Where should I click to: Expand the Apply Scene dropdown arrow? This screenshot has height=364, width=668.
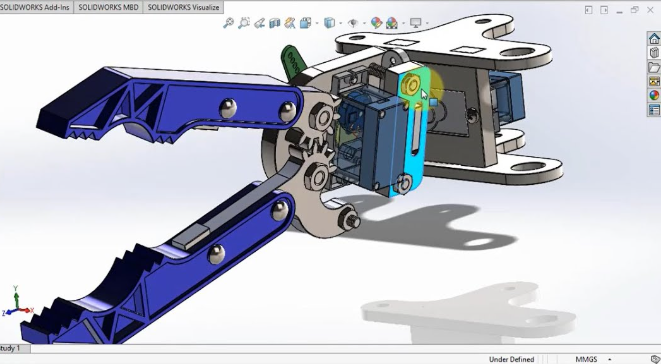pyautogui.click(x=403, y=23)
